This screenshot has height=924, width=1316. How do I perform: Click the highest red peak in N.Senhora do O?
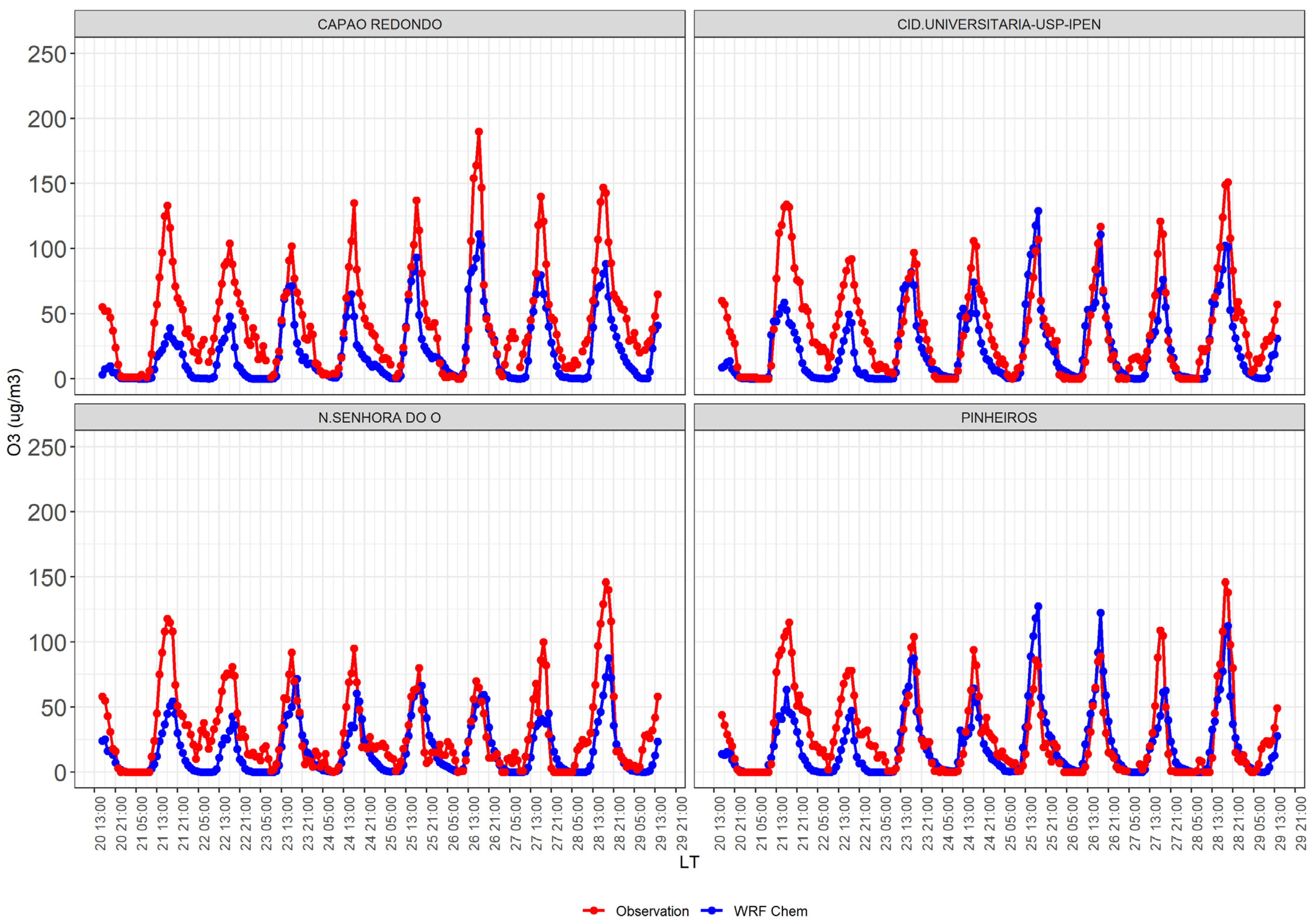coord(606,582)
